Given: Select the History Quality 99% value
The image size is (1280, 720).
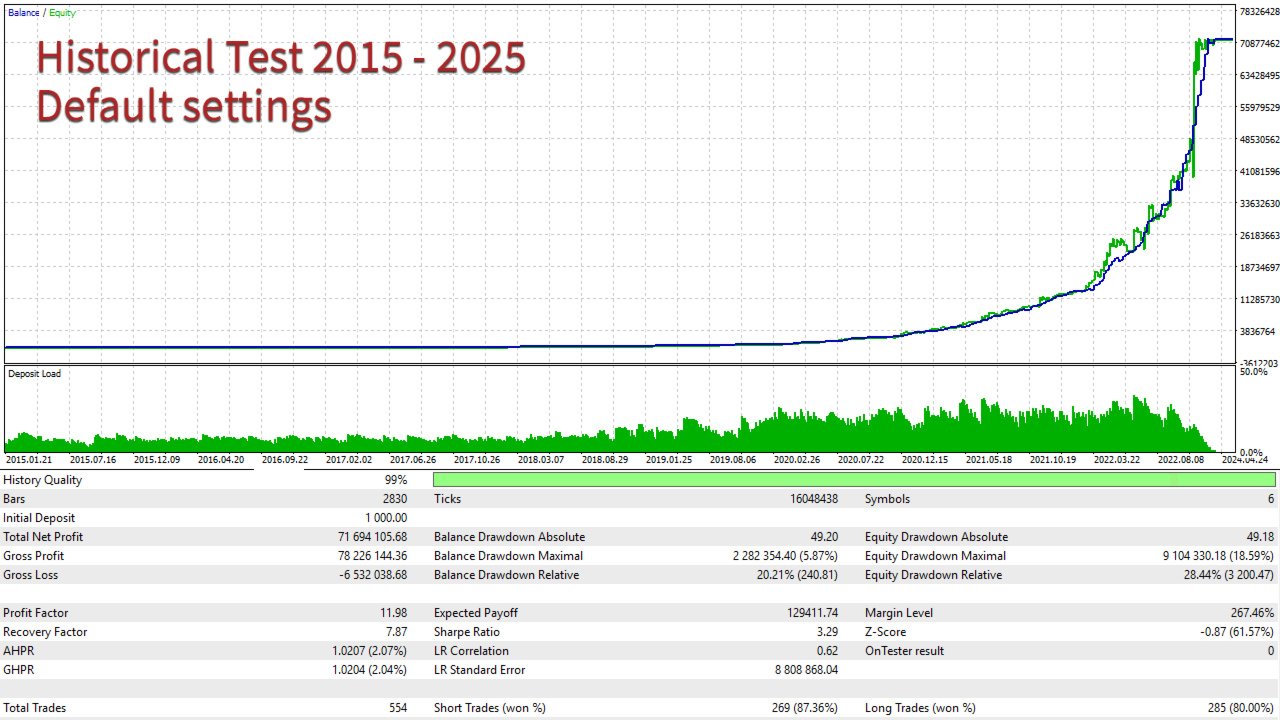Looking at the screenshot, I should pyautogui.click(x=395, y=480).
